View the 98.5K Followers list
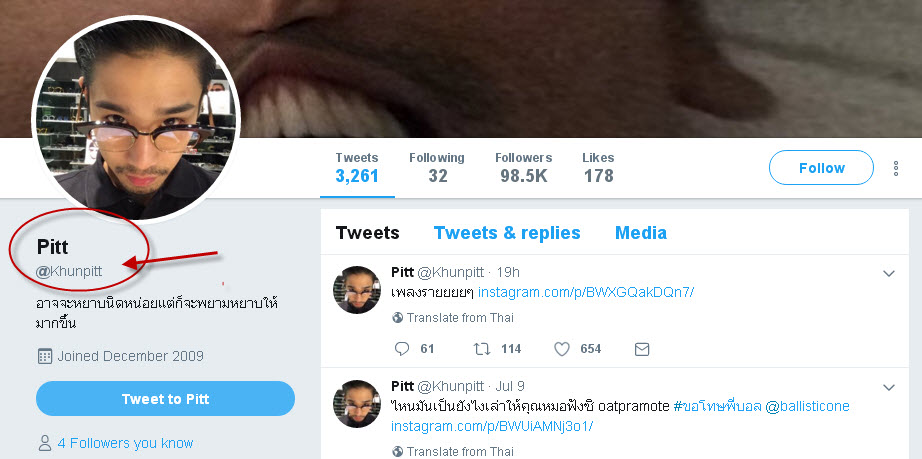 tap(523, 168)
